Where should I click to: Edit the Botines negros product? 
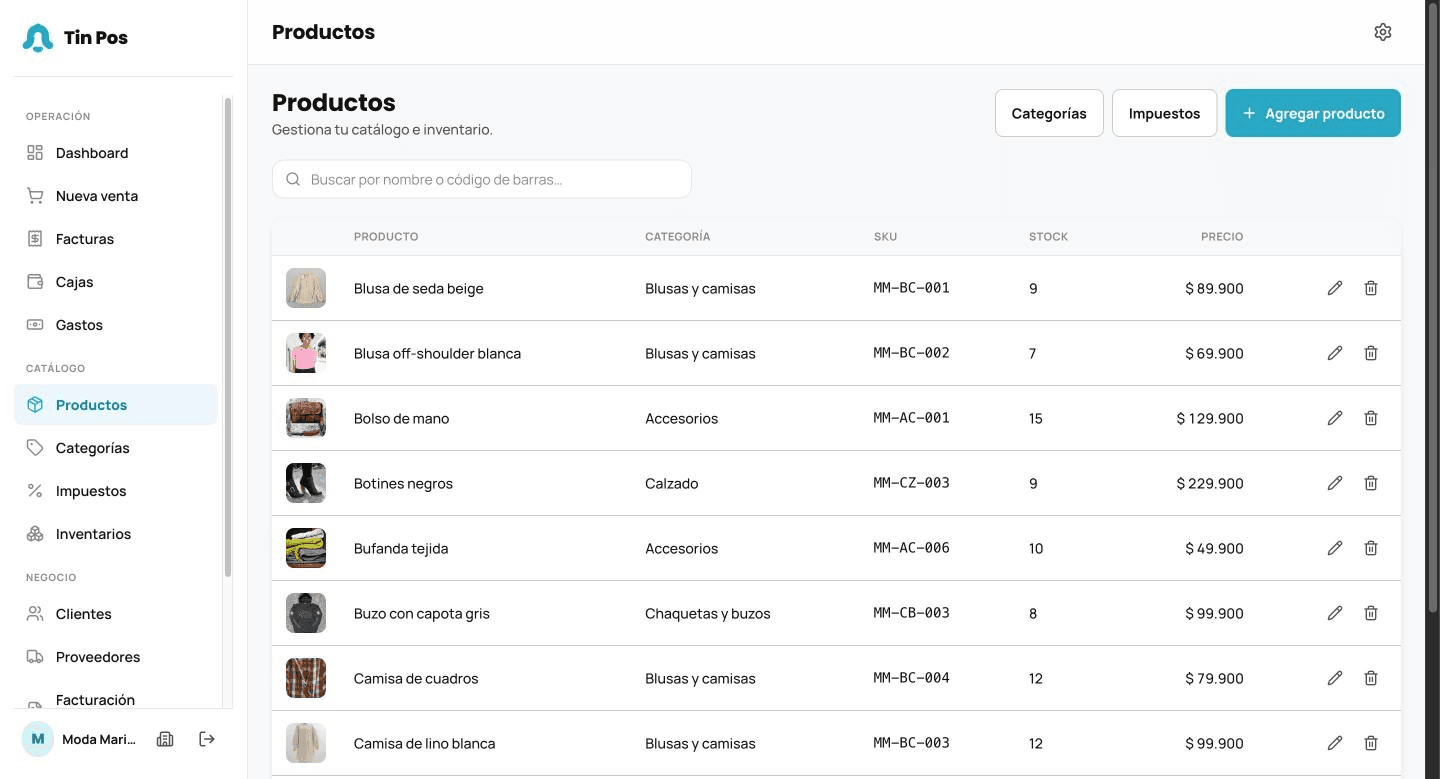1335,483
